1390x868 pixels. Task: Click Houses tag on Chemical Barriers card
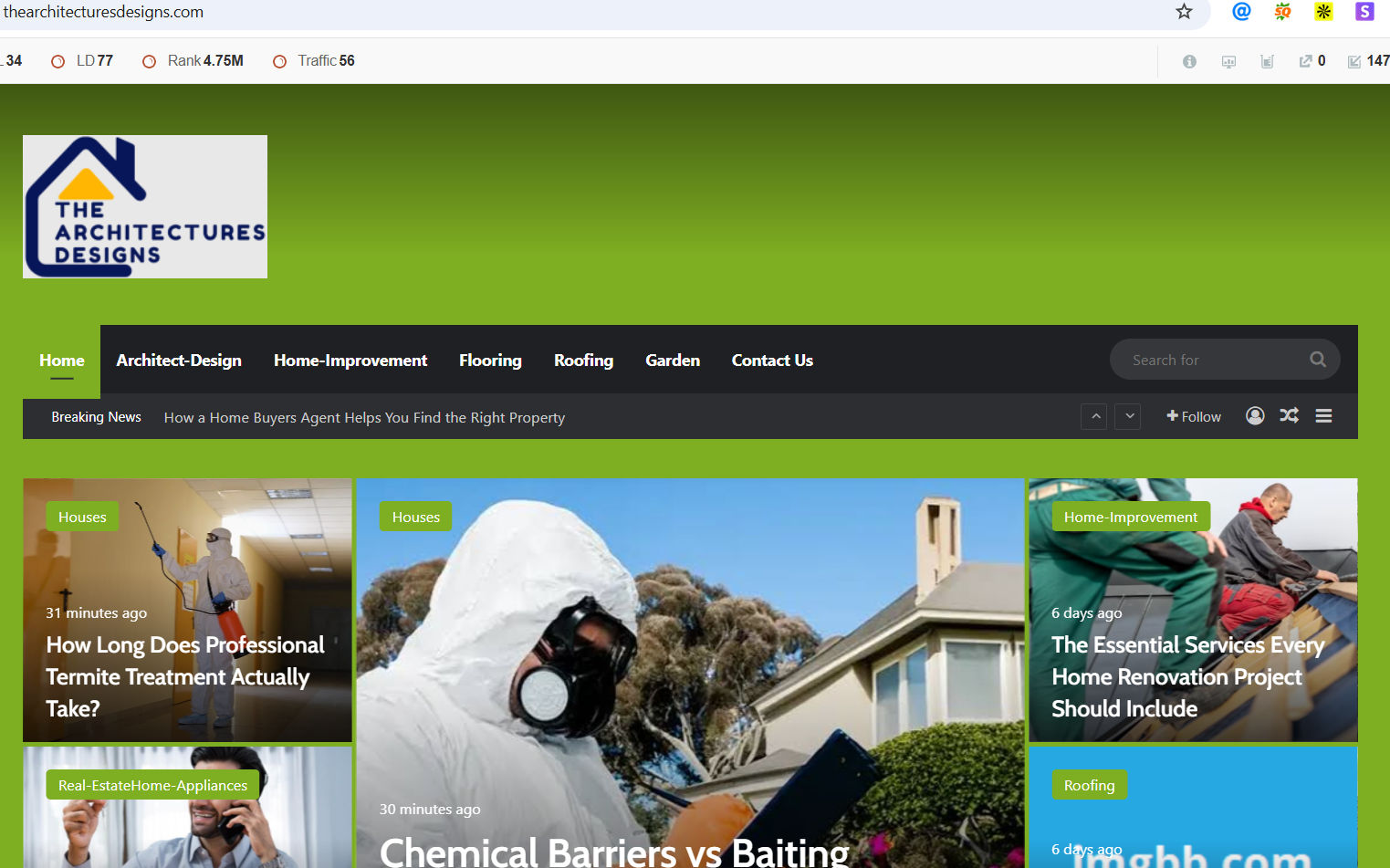(416, 517)
